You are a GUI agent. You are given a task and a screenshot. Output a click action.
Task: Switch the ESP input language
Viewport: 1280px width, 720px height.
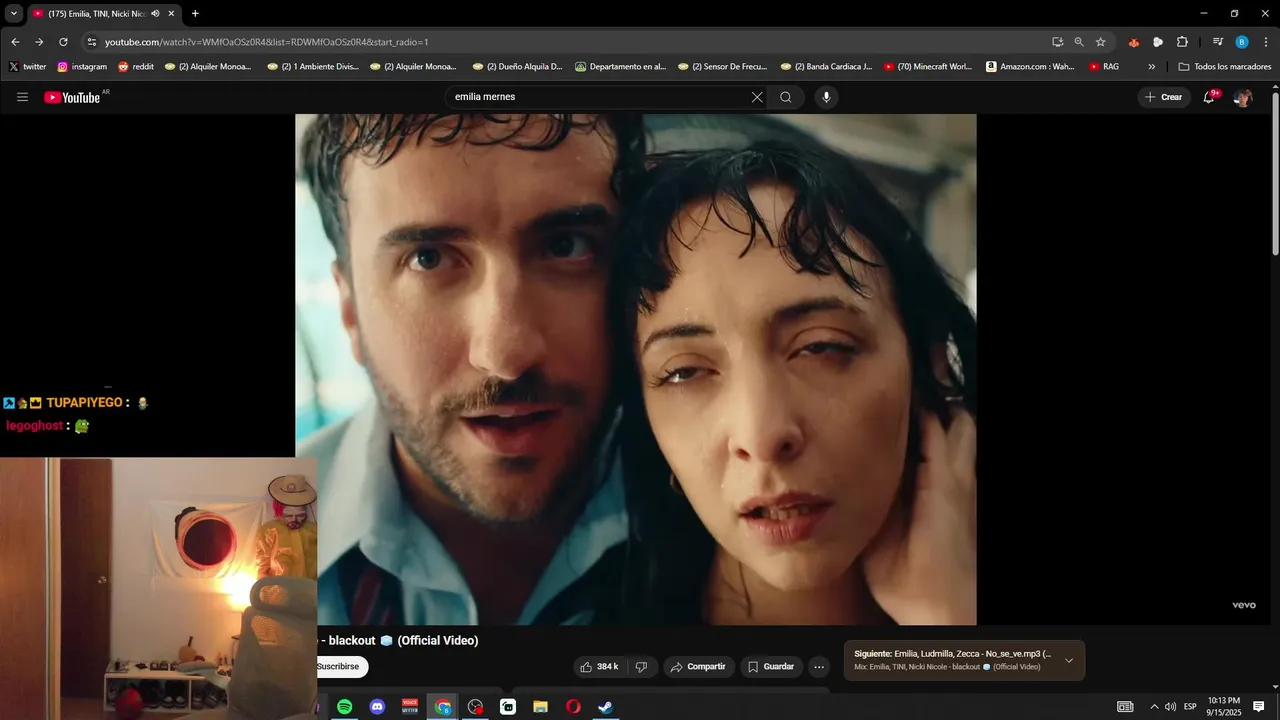1190,707
